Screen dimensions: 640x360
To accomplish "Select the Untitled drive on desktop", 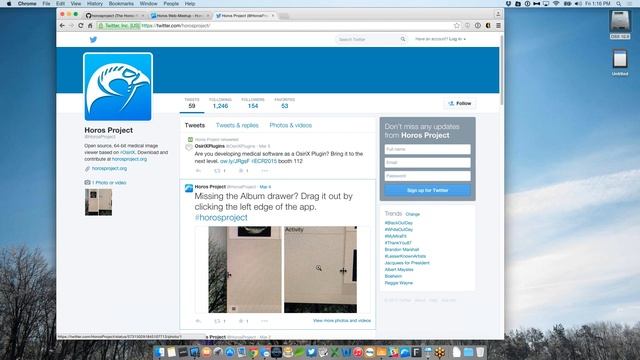I will [620, 62].
